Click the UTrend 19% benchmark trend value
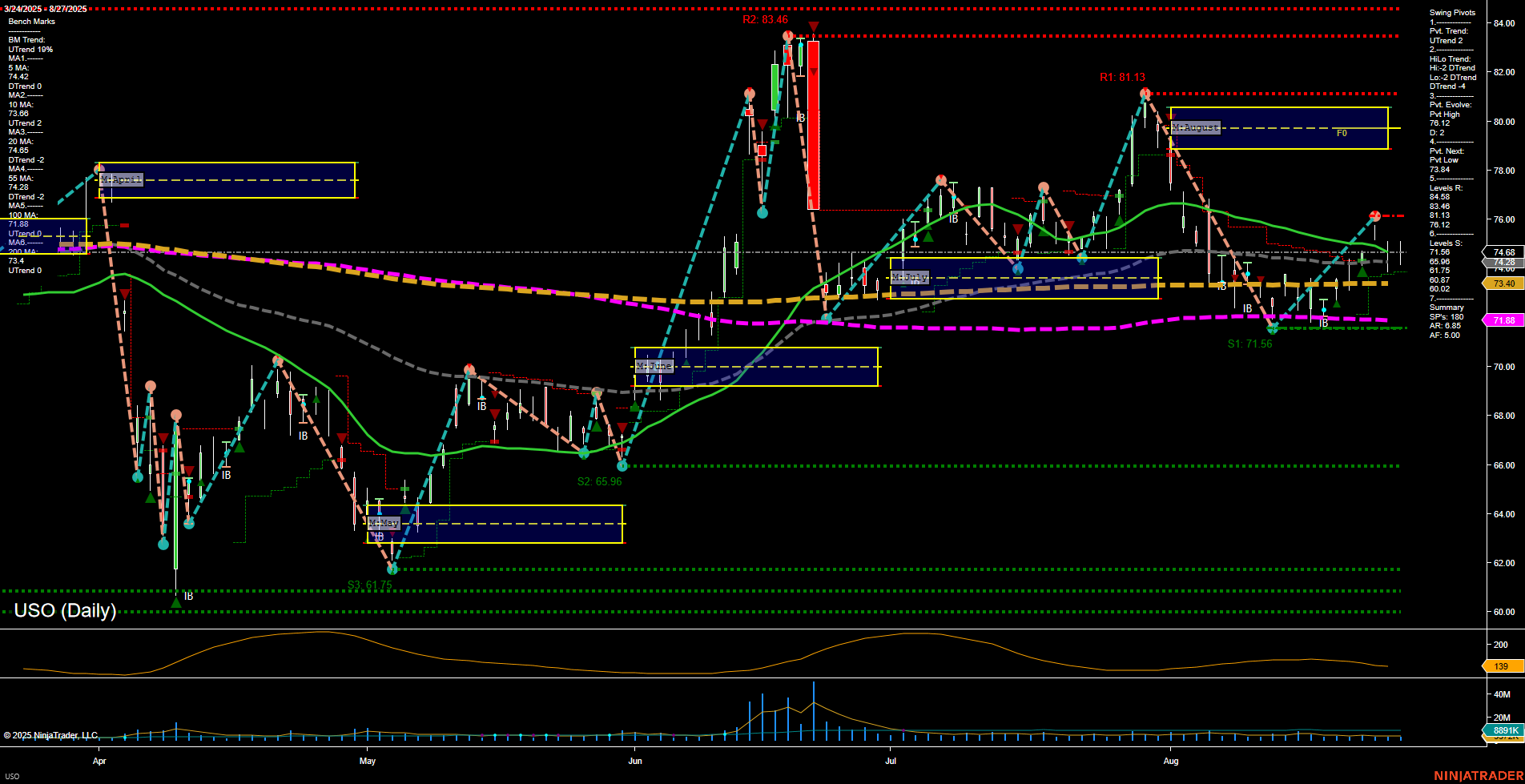 coord(30,50)
